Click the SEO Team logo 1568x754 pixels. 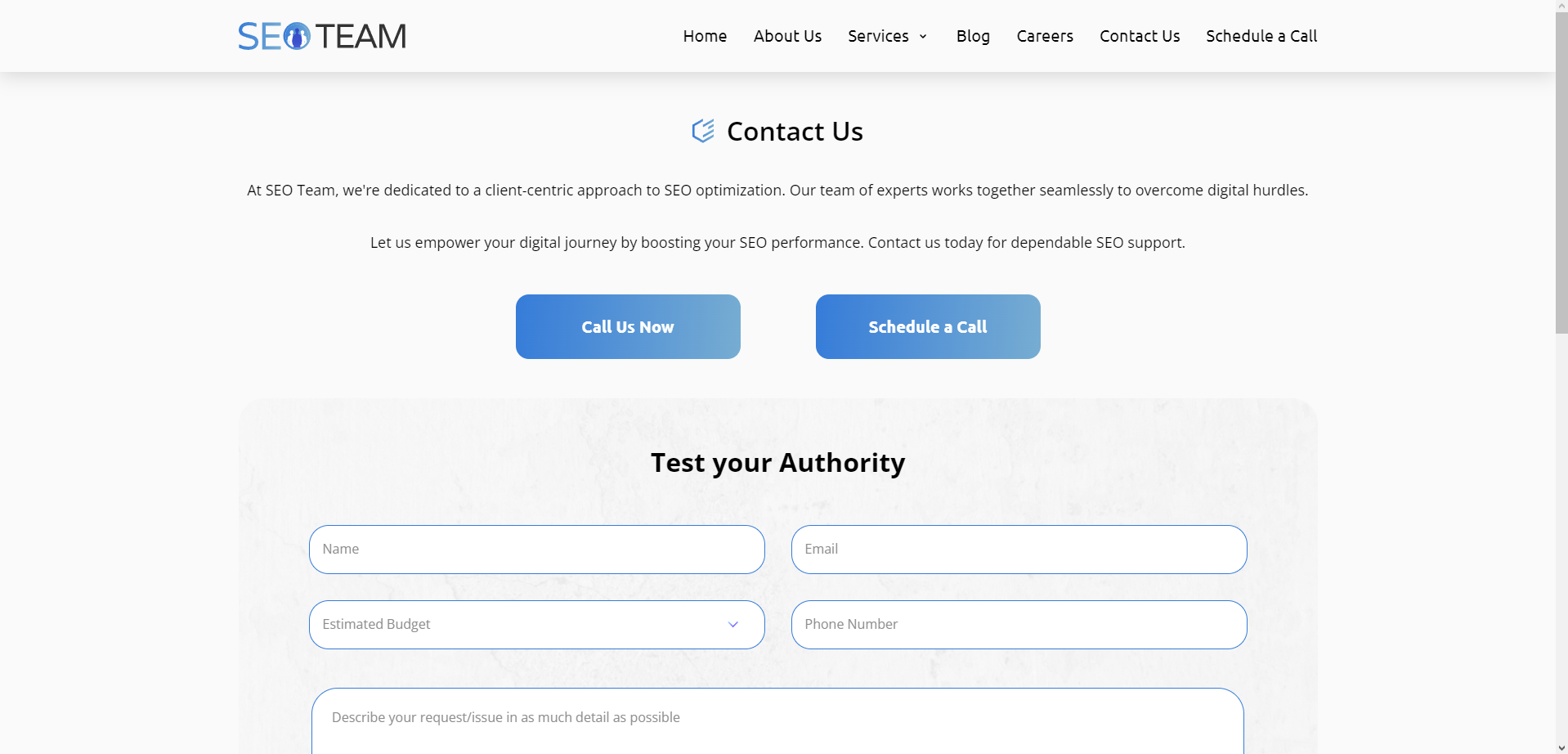tap(322, 36)
